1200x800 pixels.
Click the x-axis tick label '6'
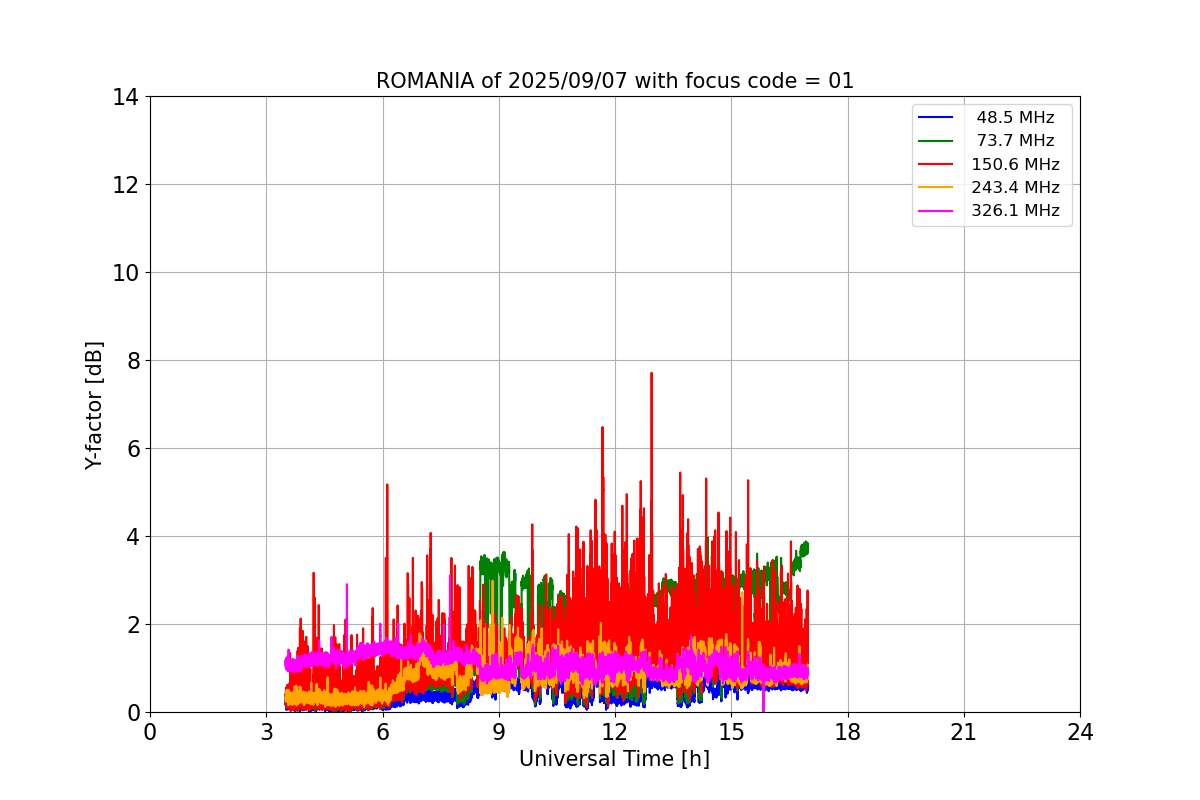tap(382, 732)
